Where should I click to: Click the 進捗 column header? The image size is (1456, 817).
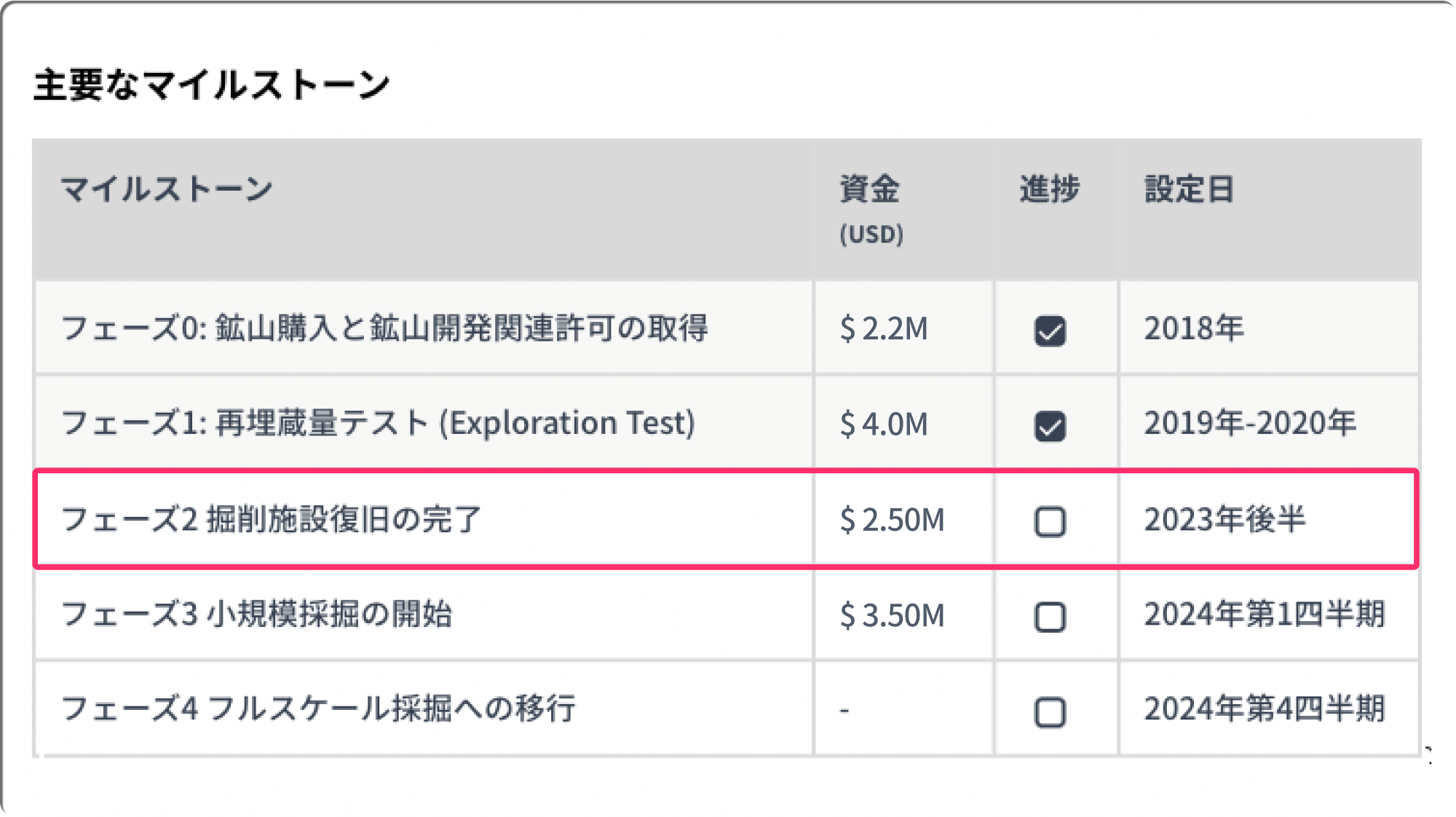pyautogui.click(x=1049, y=189)
